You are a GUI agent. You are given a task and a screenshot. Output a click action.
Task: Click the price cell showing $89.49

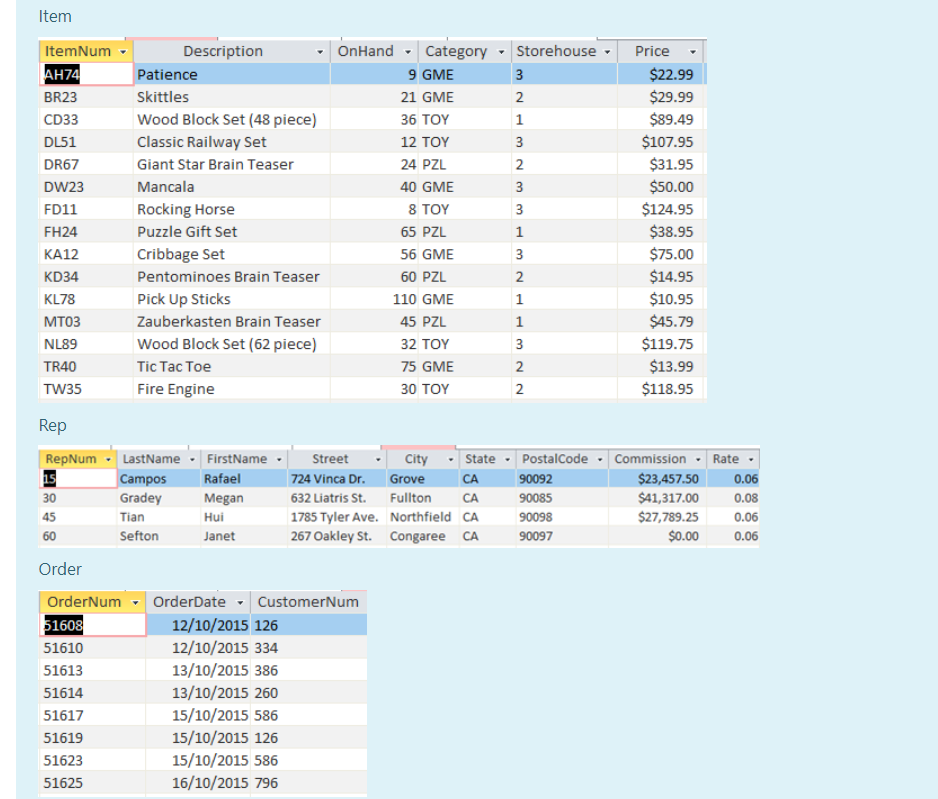[x=670, y=119]
